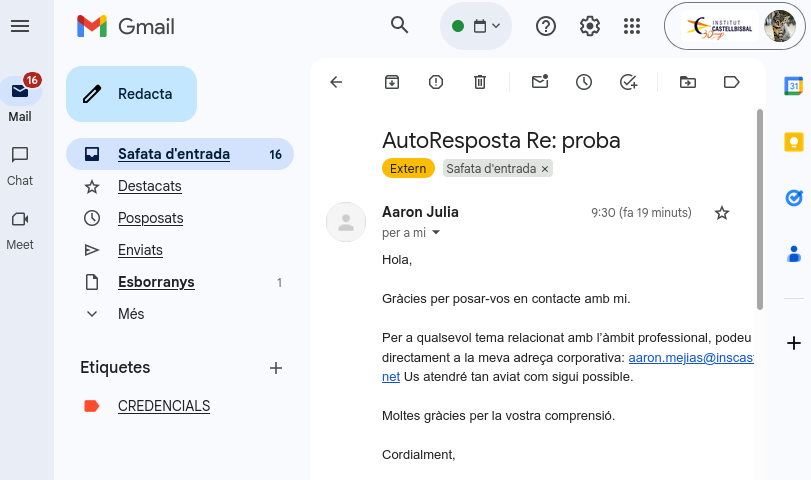The height and width of the screenshot is (480, 811).
Task: Remove the Safata d'entrada label chip
Action: [x=545, y=169]
